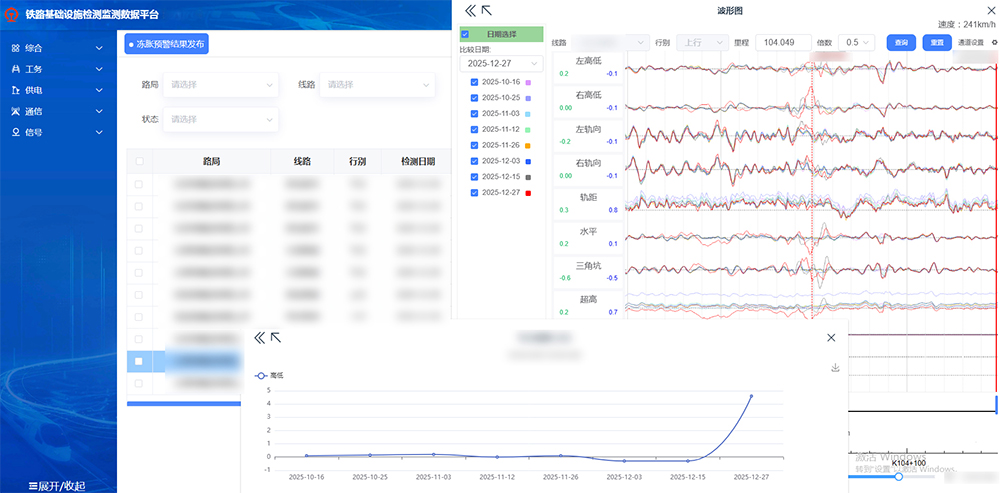The height and width of the screenshot is (493, 1000).
Task: Collapse trend chart with double-left arrow icon
Action: pyautogui.click(x=259, y=338)
